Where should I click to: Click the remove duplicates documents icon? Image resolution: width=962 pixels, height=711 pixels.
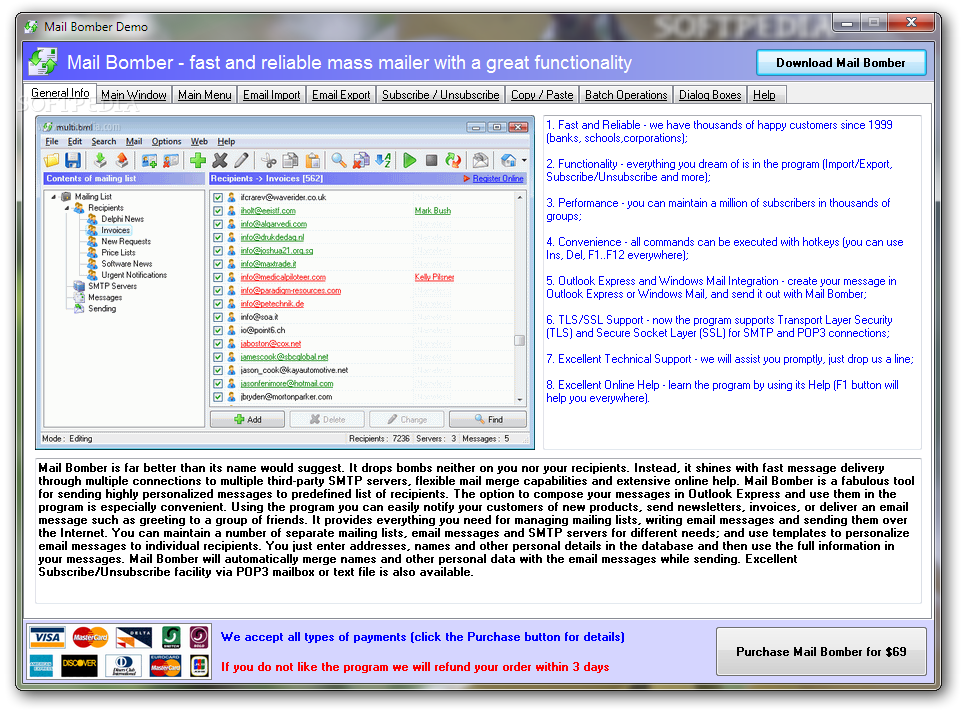(361, 161)
